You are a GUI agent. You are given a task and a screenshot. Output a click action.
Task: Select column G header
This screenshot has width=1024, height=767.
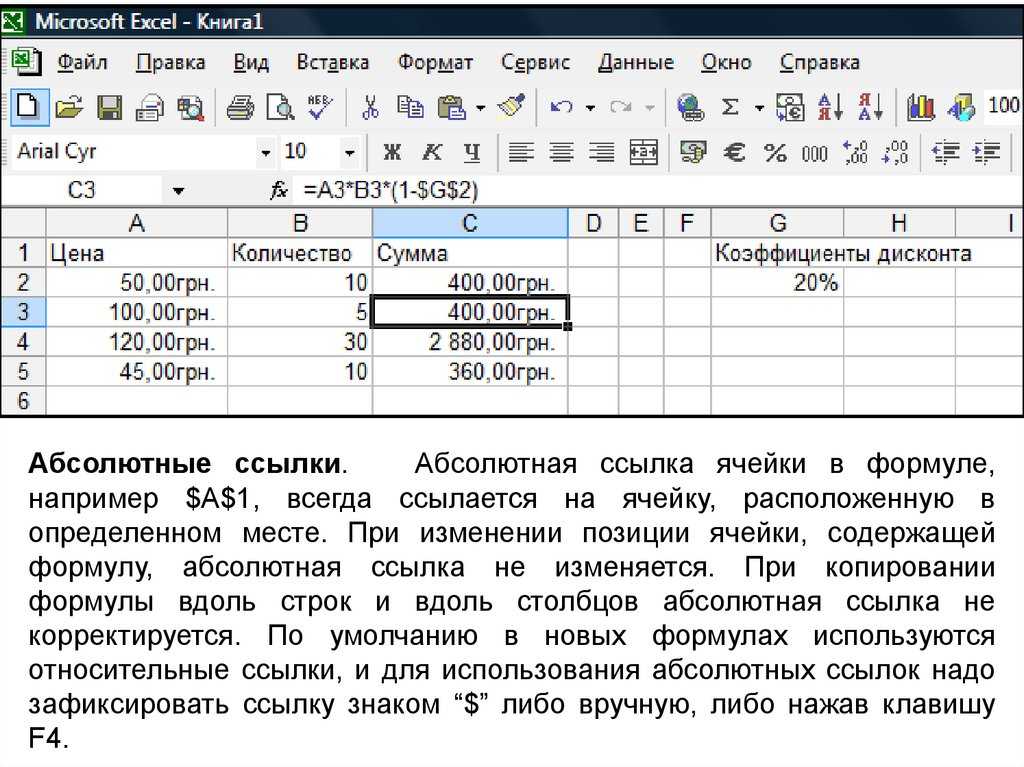(x=777, y=223)
